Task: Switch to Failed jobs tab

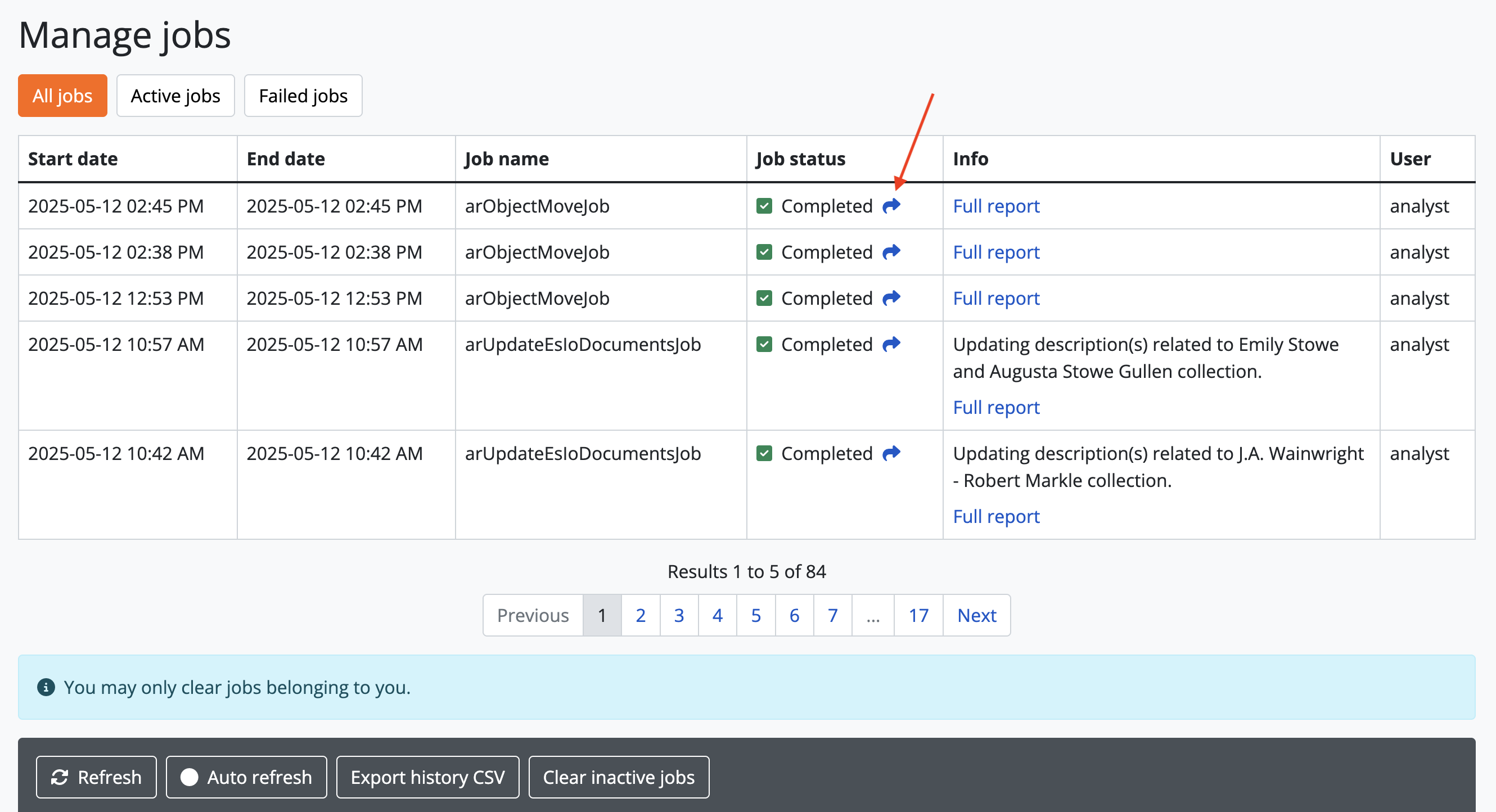Action: point(303,96)
